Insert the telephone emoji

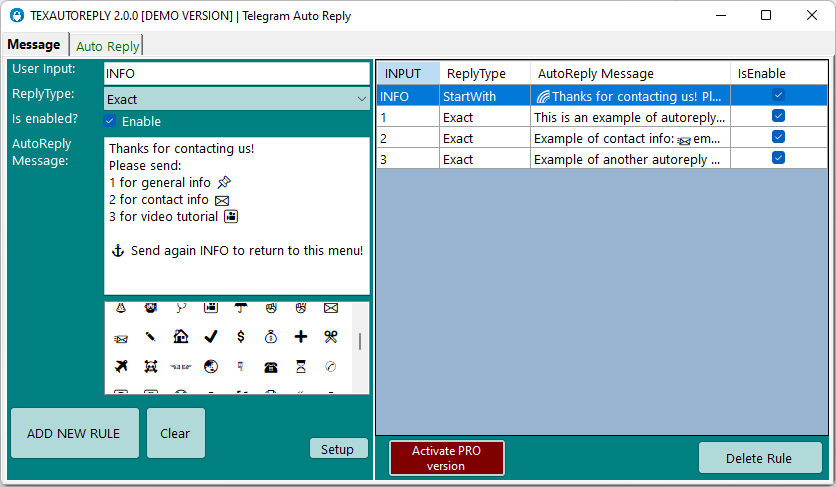point(270,366)
